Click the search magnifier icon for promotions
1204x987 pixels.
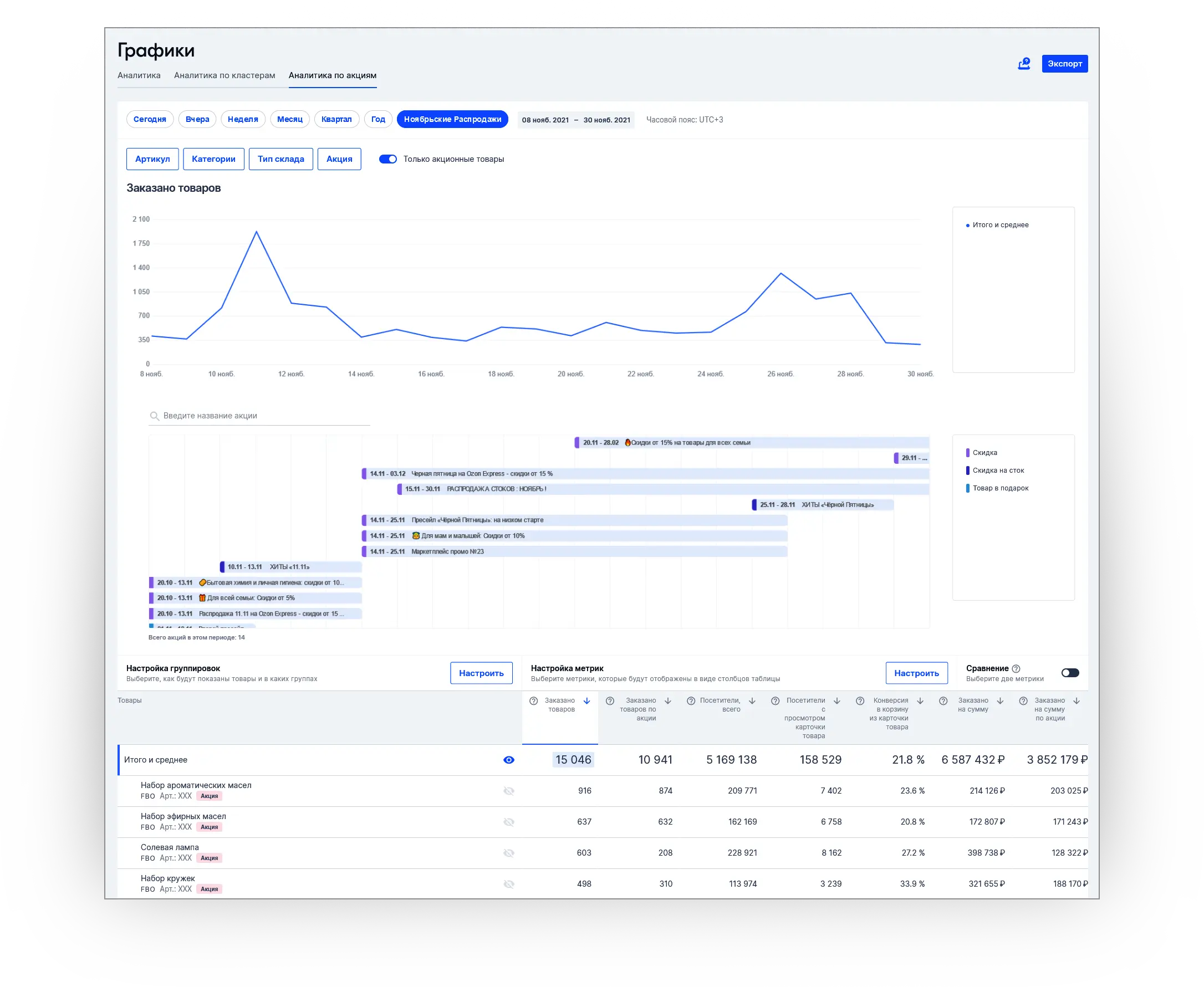point(154,416)
